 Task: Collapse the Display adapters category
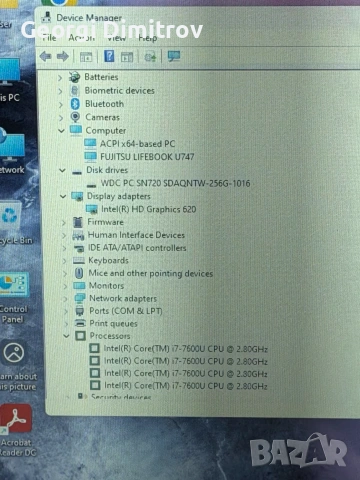tap(63, 196)
